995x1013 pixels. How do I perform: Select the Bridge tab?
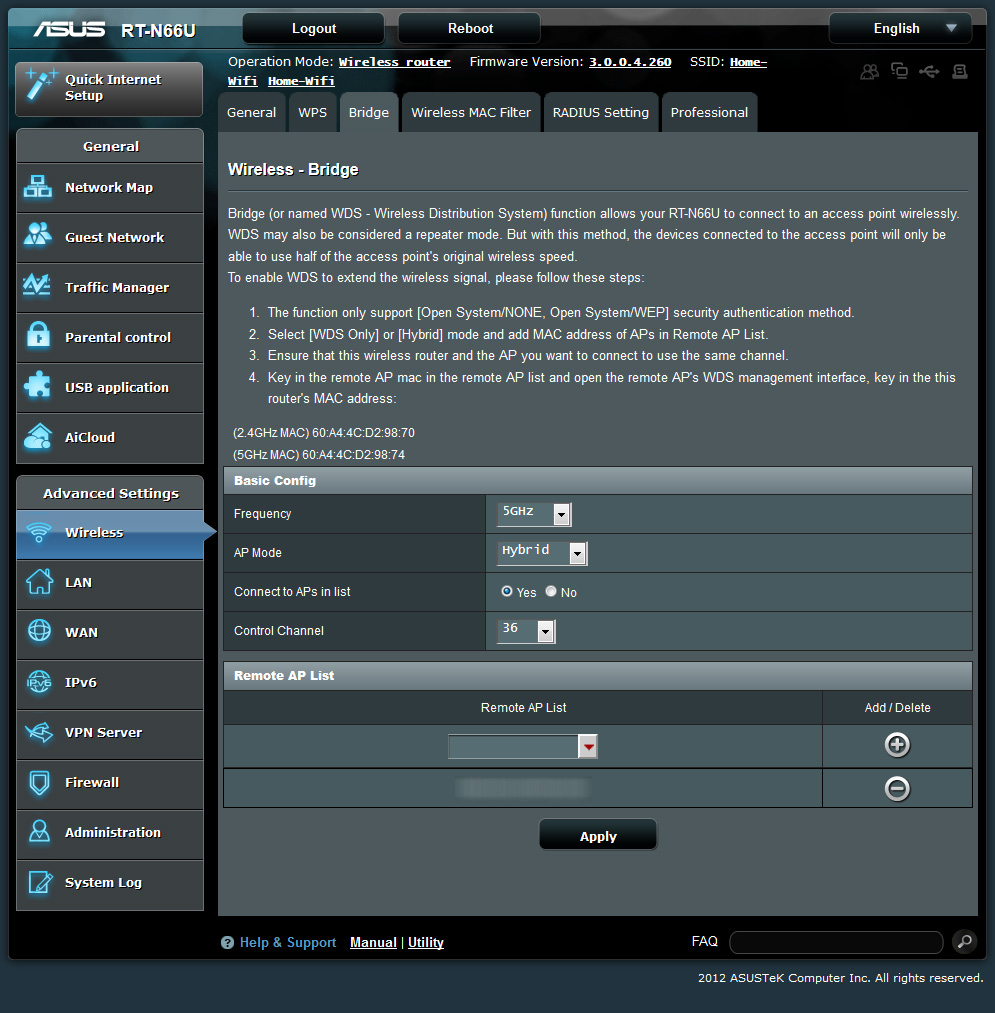click(369, 112)
